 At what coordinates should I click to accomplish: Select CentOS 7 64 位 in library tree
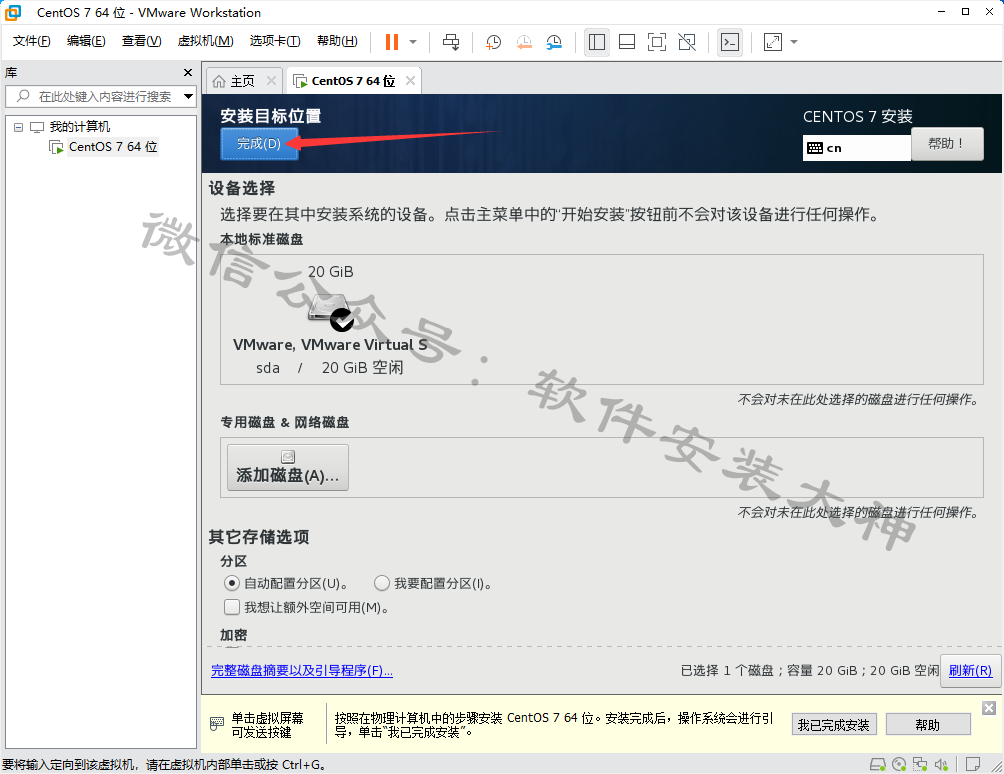(x=113, y=147)
